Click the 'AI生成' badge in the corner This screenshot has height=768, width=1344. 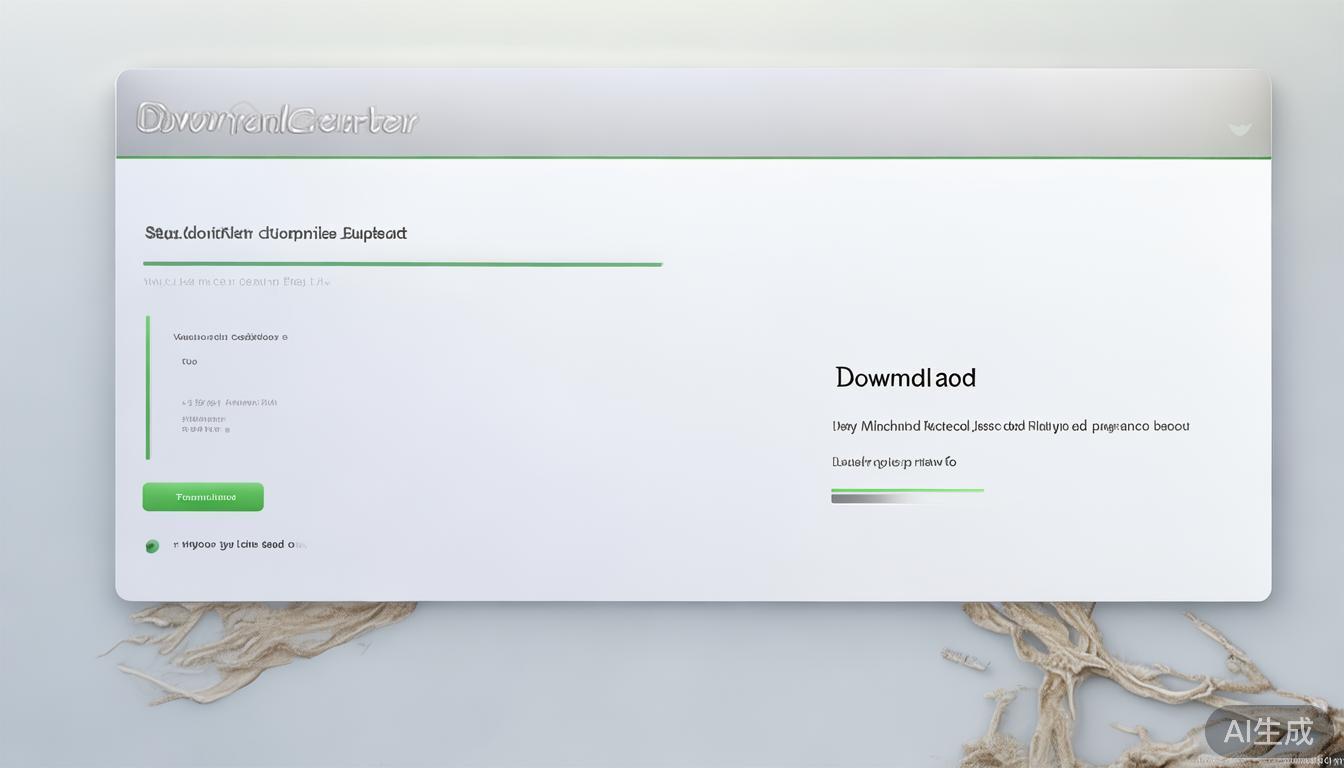click(x=1268, y=732)
